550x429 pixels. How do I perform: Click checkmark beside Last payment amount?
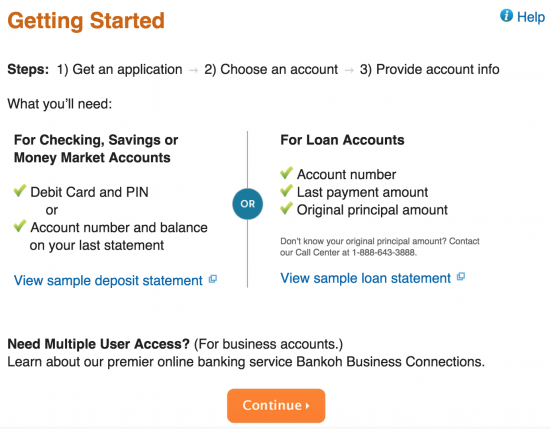coord(287,190)
